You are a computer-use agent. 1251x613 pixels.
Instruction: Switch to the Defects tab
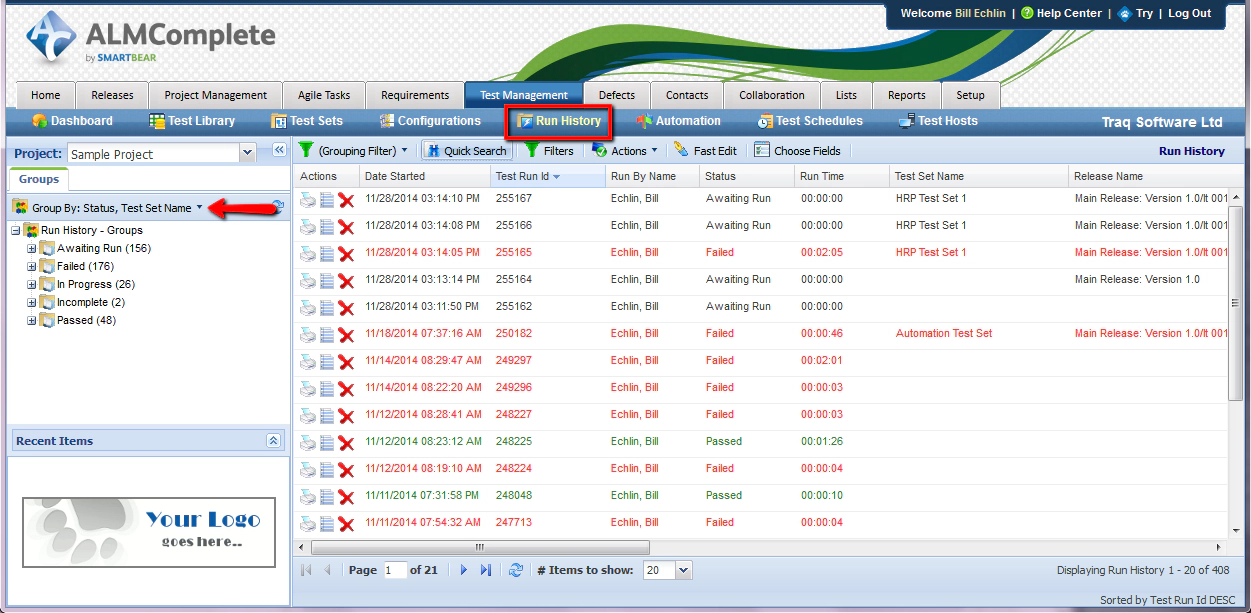click(617, 94)
